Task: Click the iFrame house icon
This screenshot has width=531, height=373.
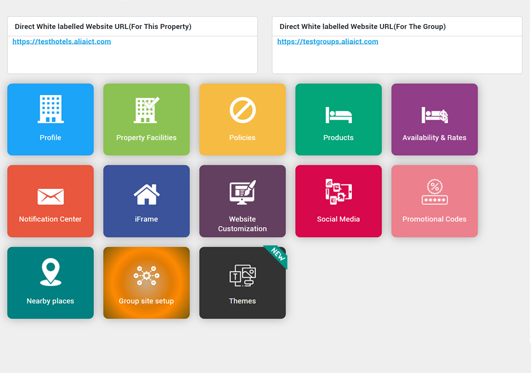Action: (146, 194)
